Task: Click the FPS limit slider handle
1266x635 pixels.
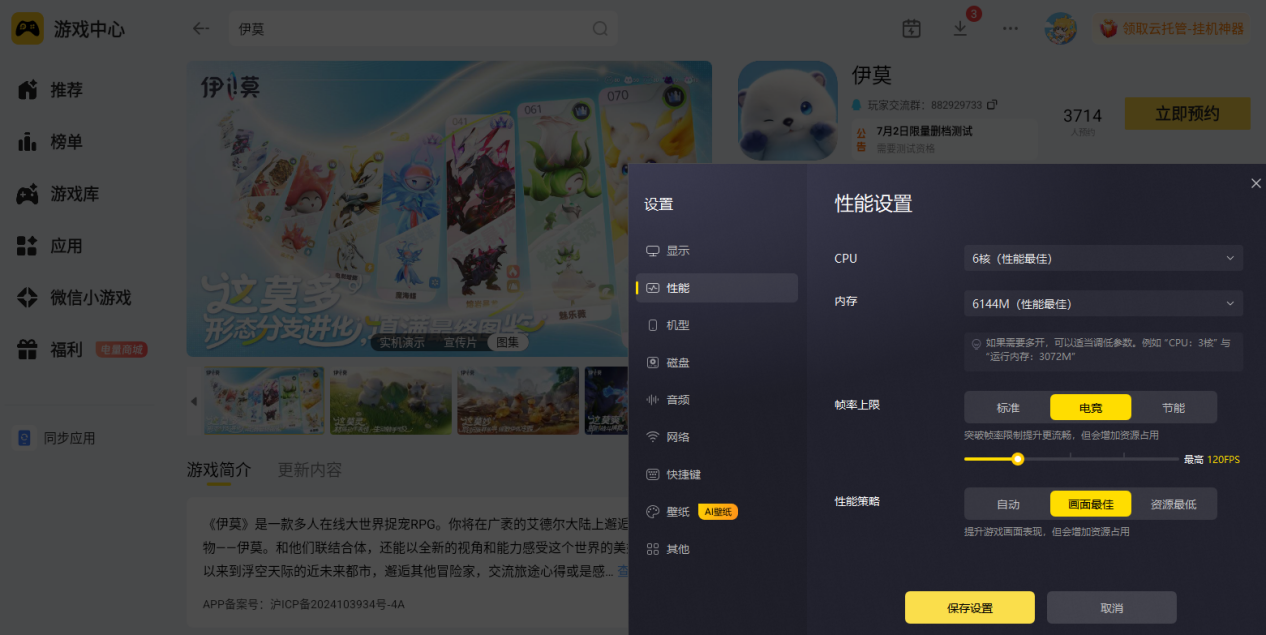Action: (x=1018, y=459)
